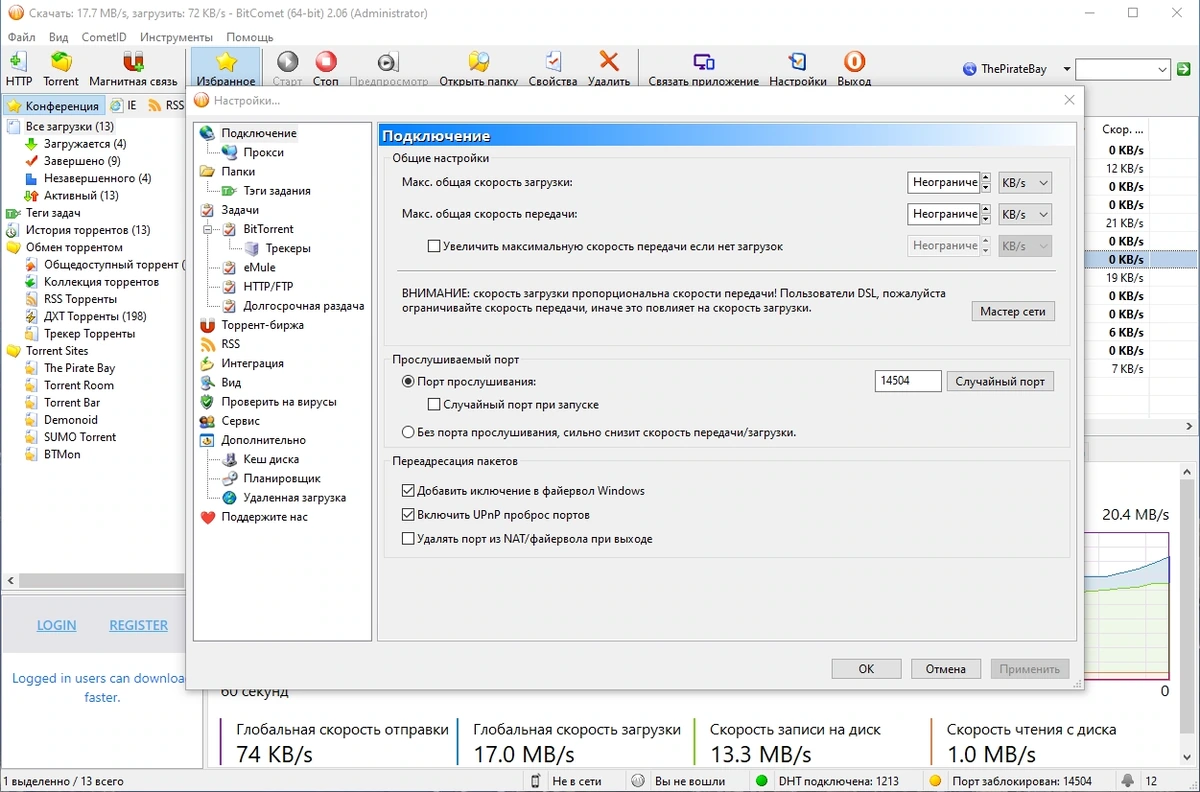
Task: Select the Порт прослушивания radio button
Action: coord(408,381)
